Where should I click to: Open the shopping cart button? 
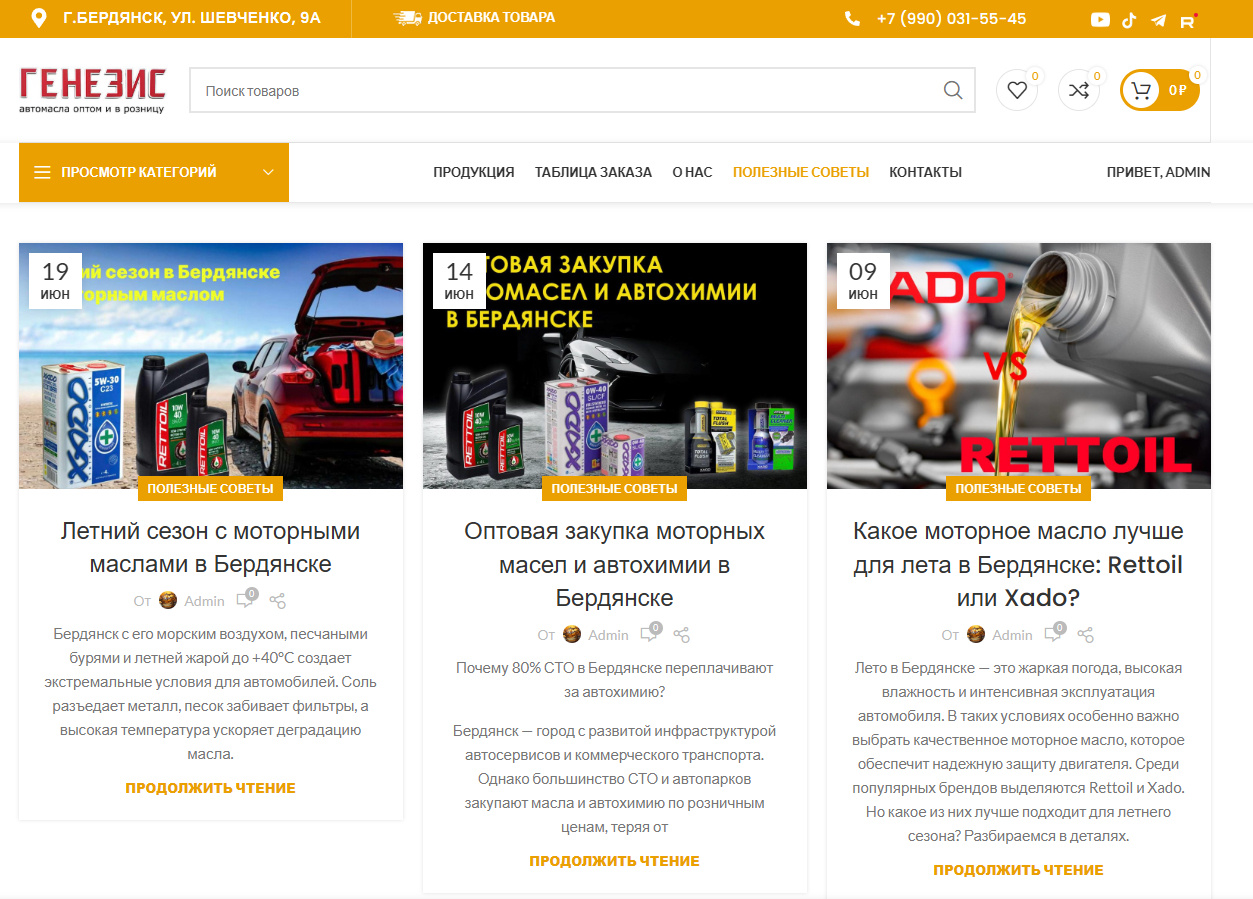coord(1159,90)
